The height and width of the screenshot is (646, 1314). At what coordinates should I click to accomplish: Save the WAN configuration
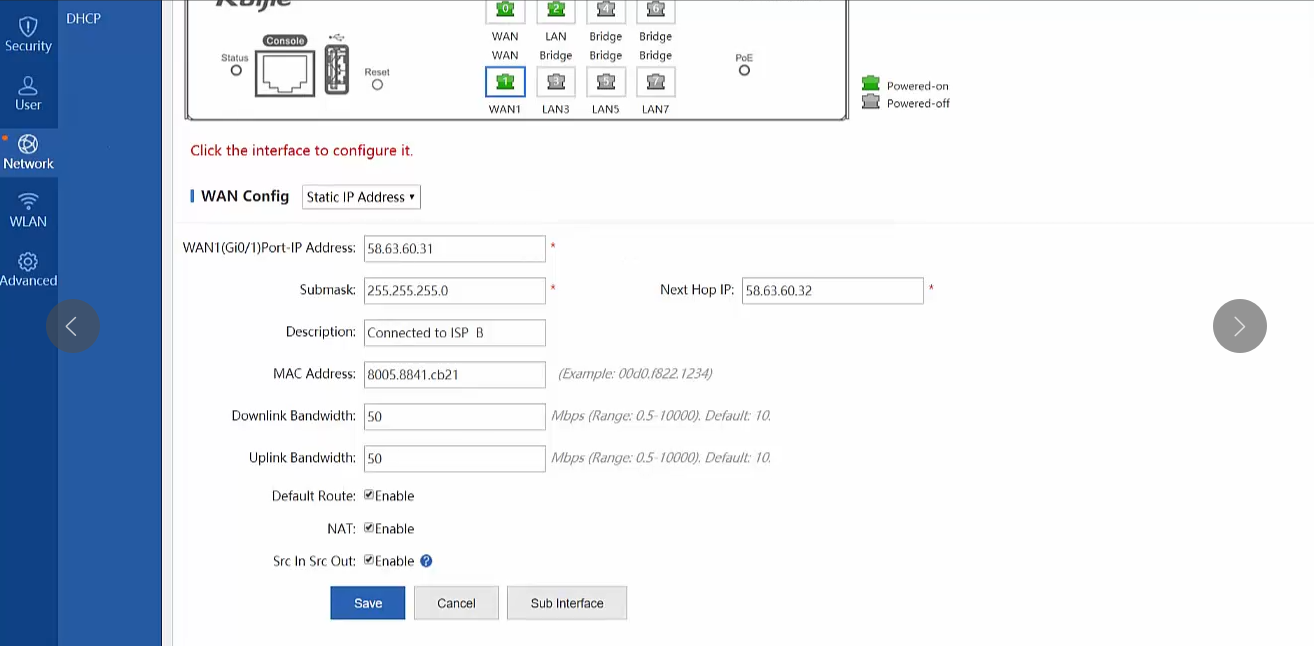pyautogui.click(x=368, y=603)
